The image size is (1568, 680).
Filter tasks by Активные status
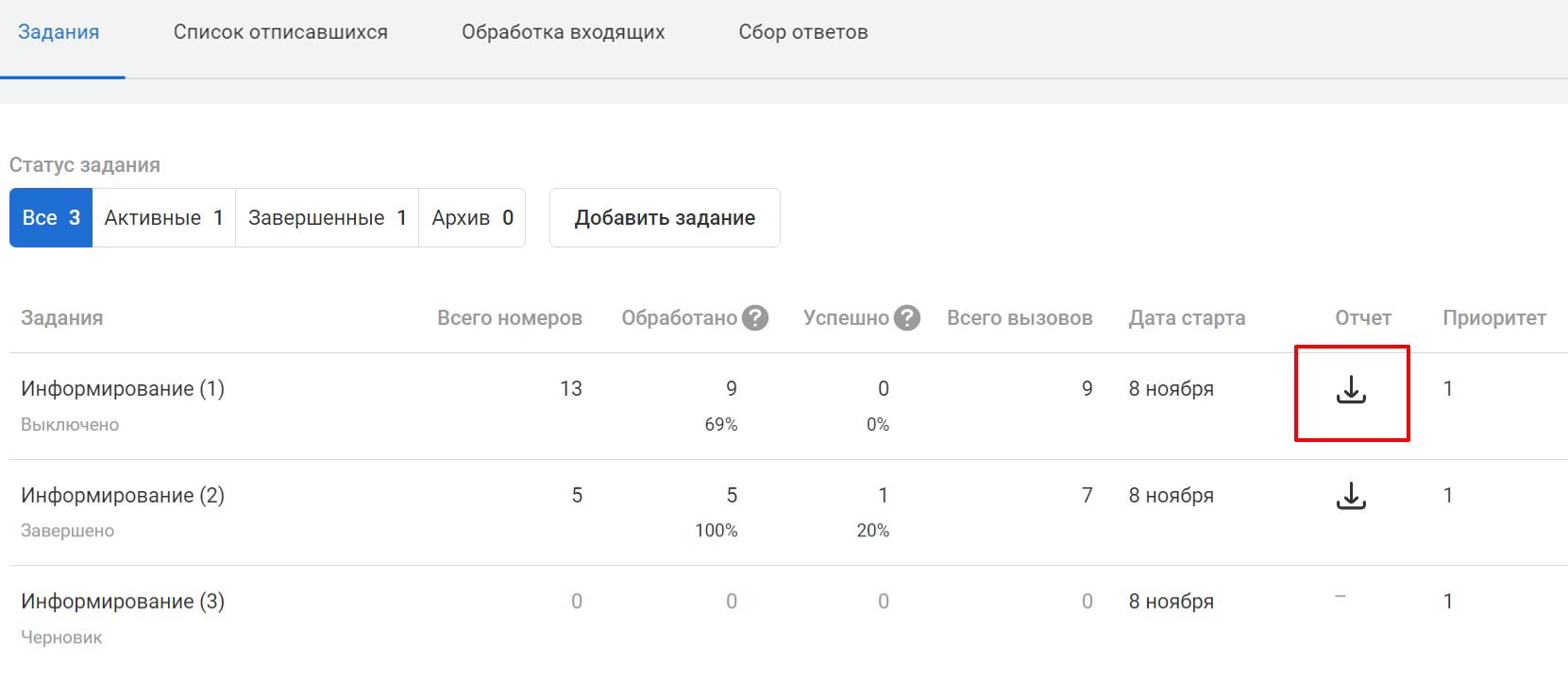[163, 218]
